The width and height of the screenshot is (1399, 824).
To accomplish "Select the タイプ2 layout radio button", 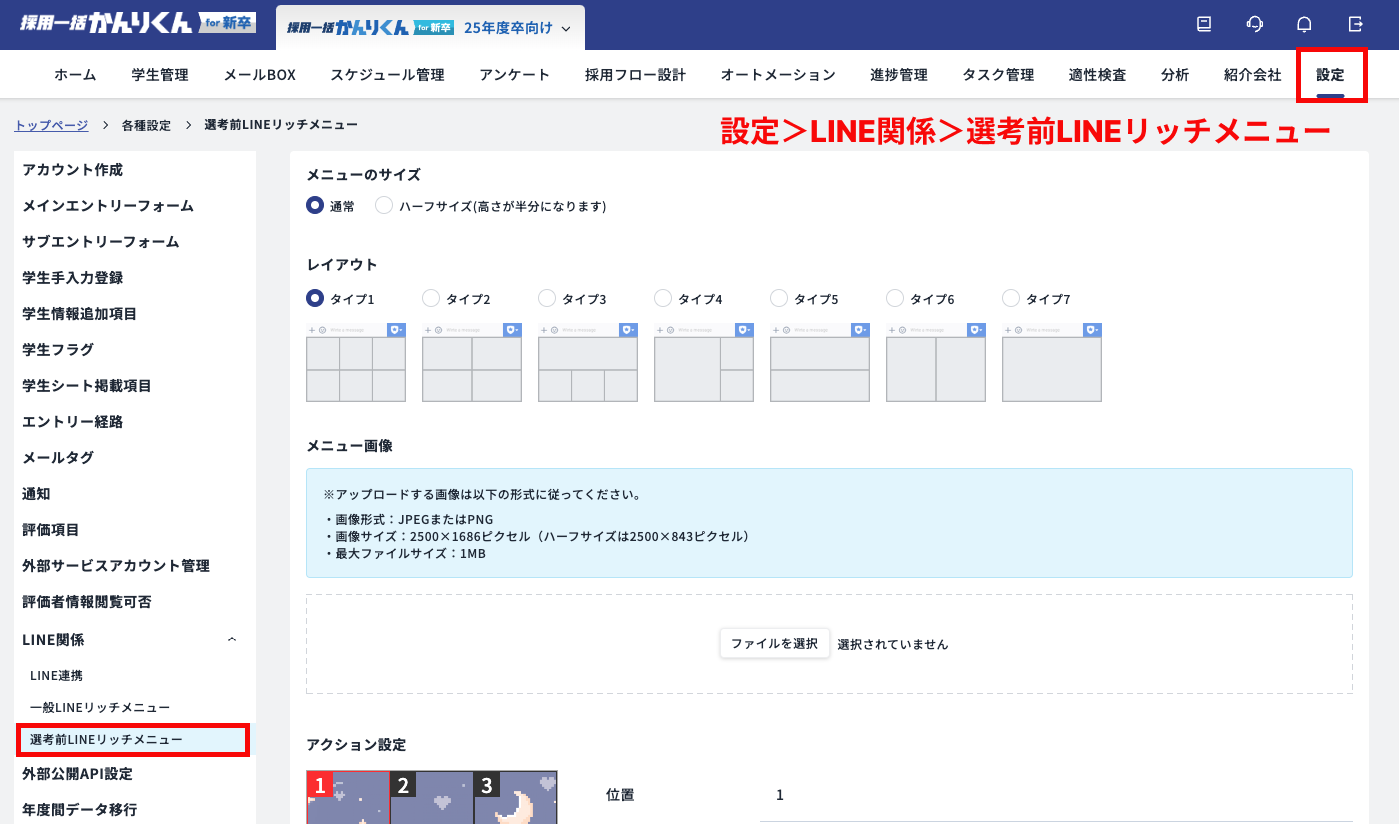I will pos(430,297).
